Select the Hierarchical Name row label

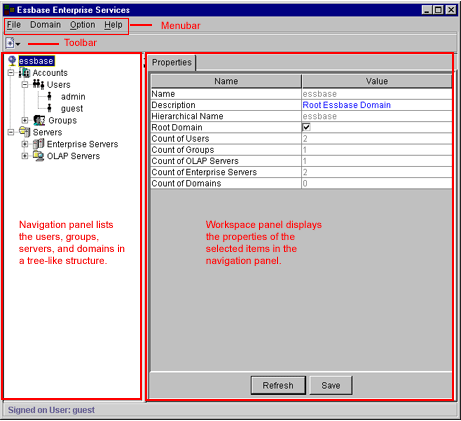[x=187, y=116]
